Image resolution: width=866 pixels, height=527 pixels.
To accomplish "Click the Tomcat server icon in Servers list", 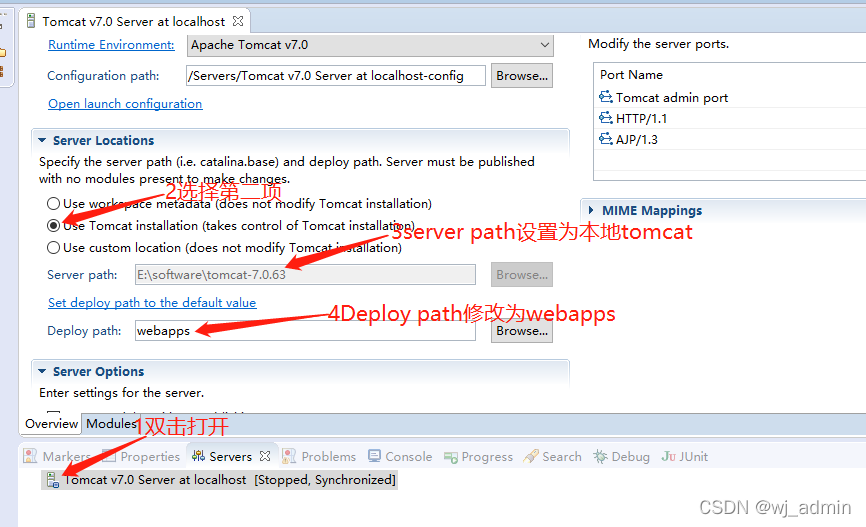I will click(53, 480).
